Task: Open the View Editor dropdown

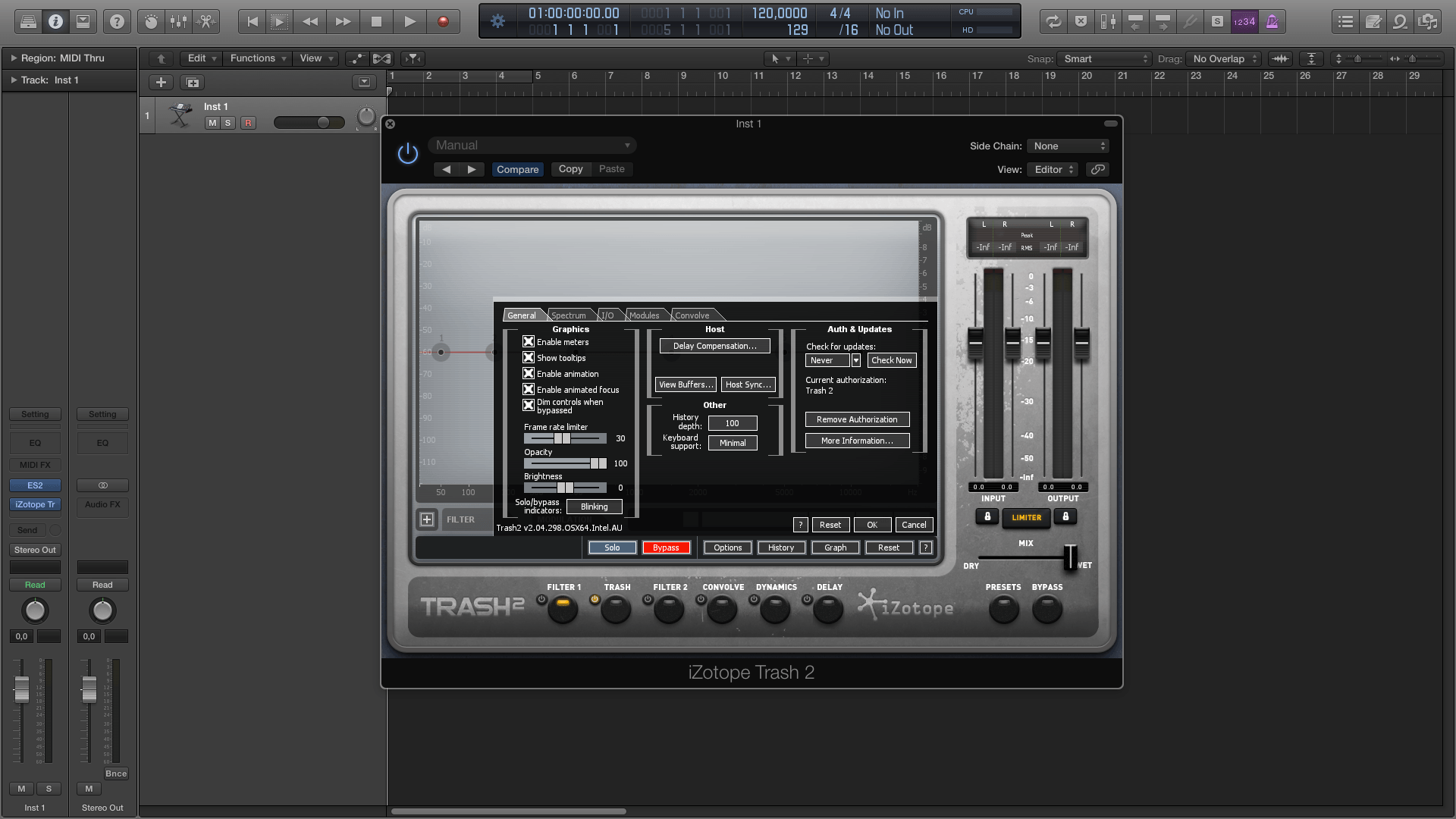Action: click(1053, 170)
